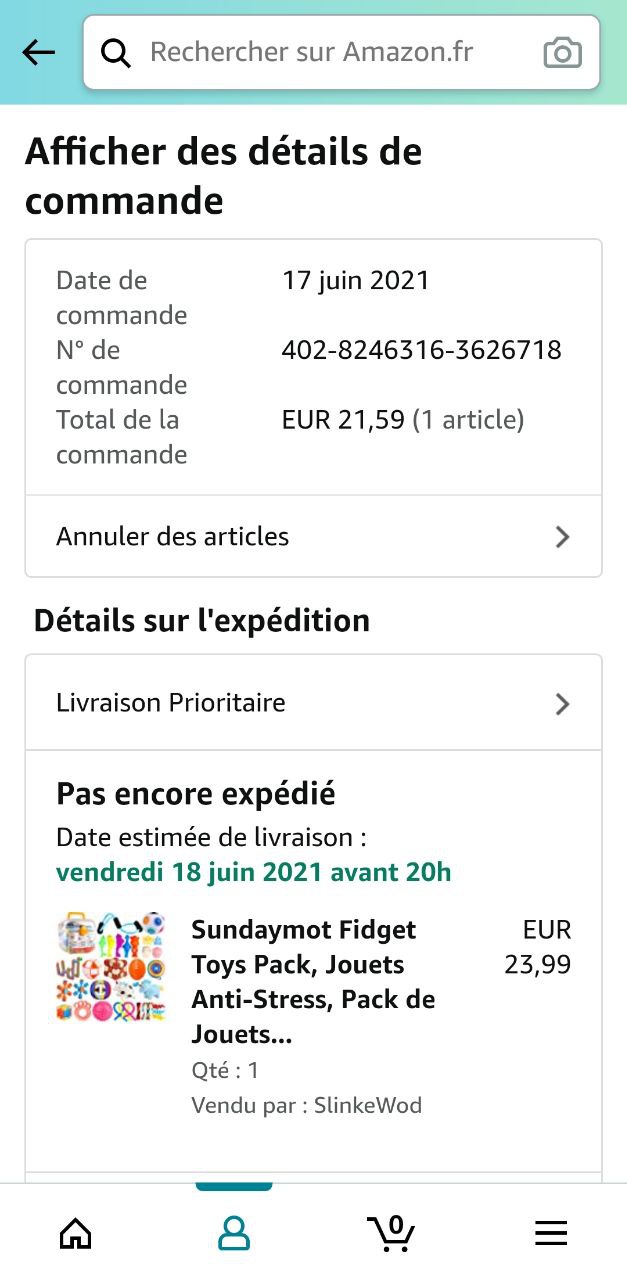Open the hamburger menu icon
The height and width of the screenshot is (1280, 627).
coord(551,1234)
